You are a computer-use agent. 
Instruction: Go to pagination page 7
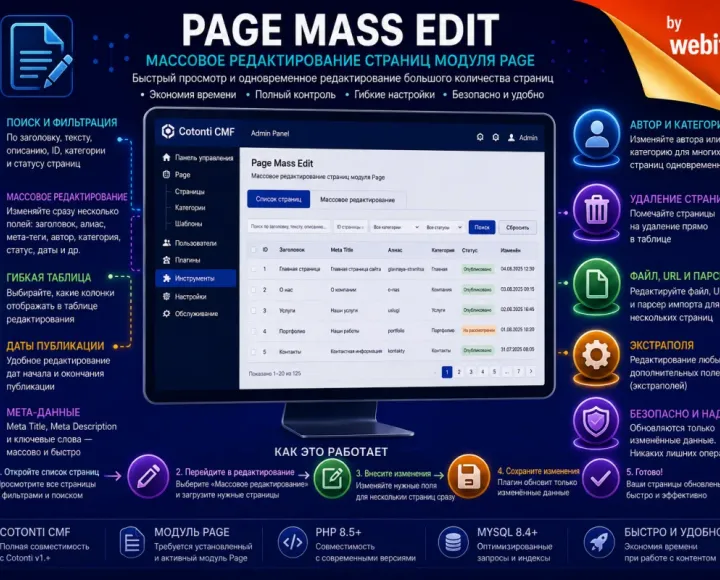click(518, 372)
